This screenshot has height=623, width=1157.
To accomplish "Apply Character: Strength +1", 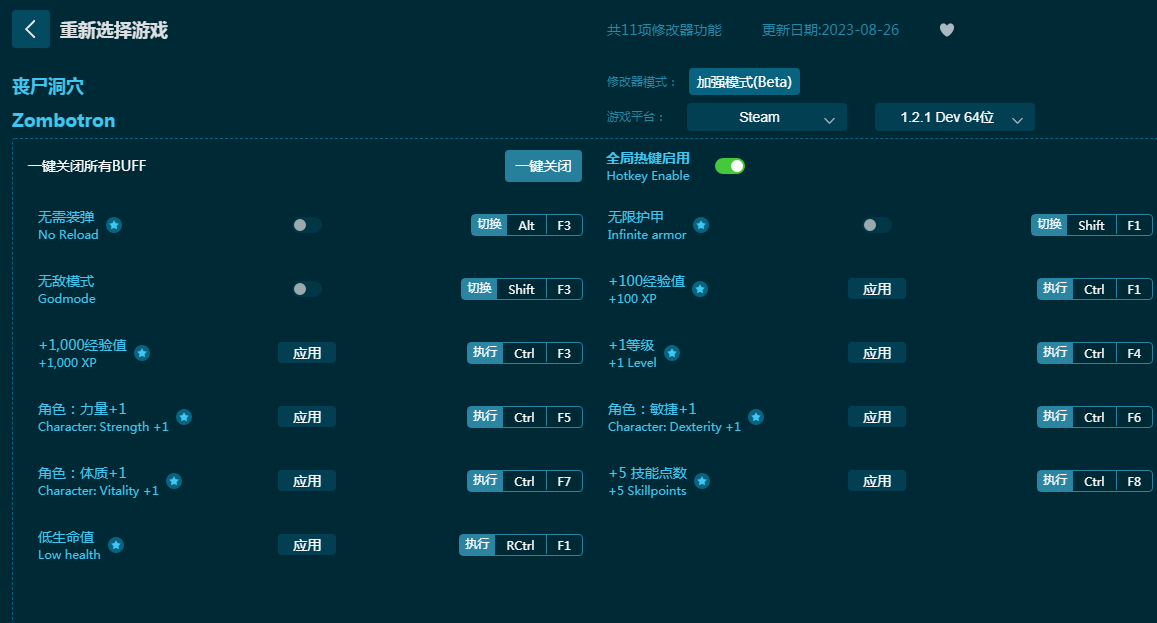I will (x=307, y=417).
